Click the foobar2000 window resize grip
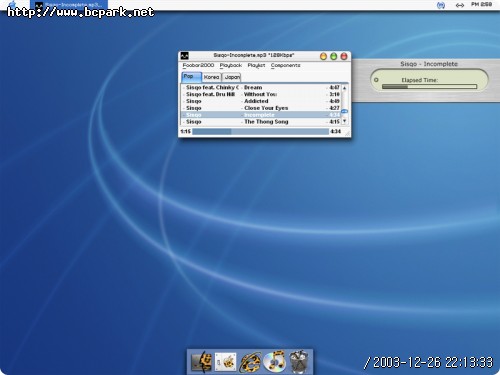Screen dimensions: 500x375 click(347, 133)
